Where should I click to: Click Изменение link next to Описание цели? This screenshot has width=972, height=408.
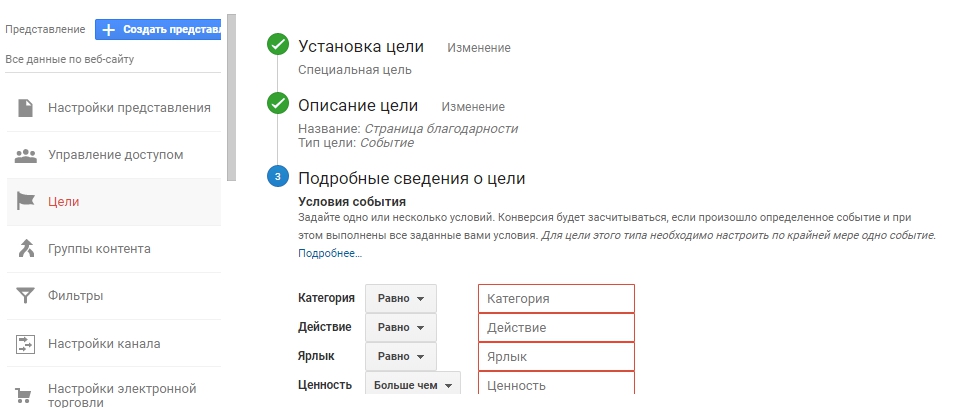pos(473,107)
